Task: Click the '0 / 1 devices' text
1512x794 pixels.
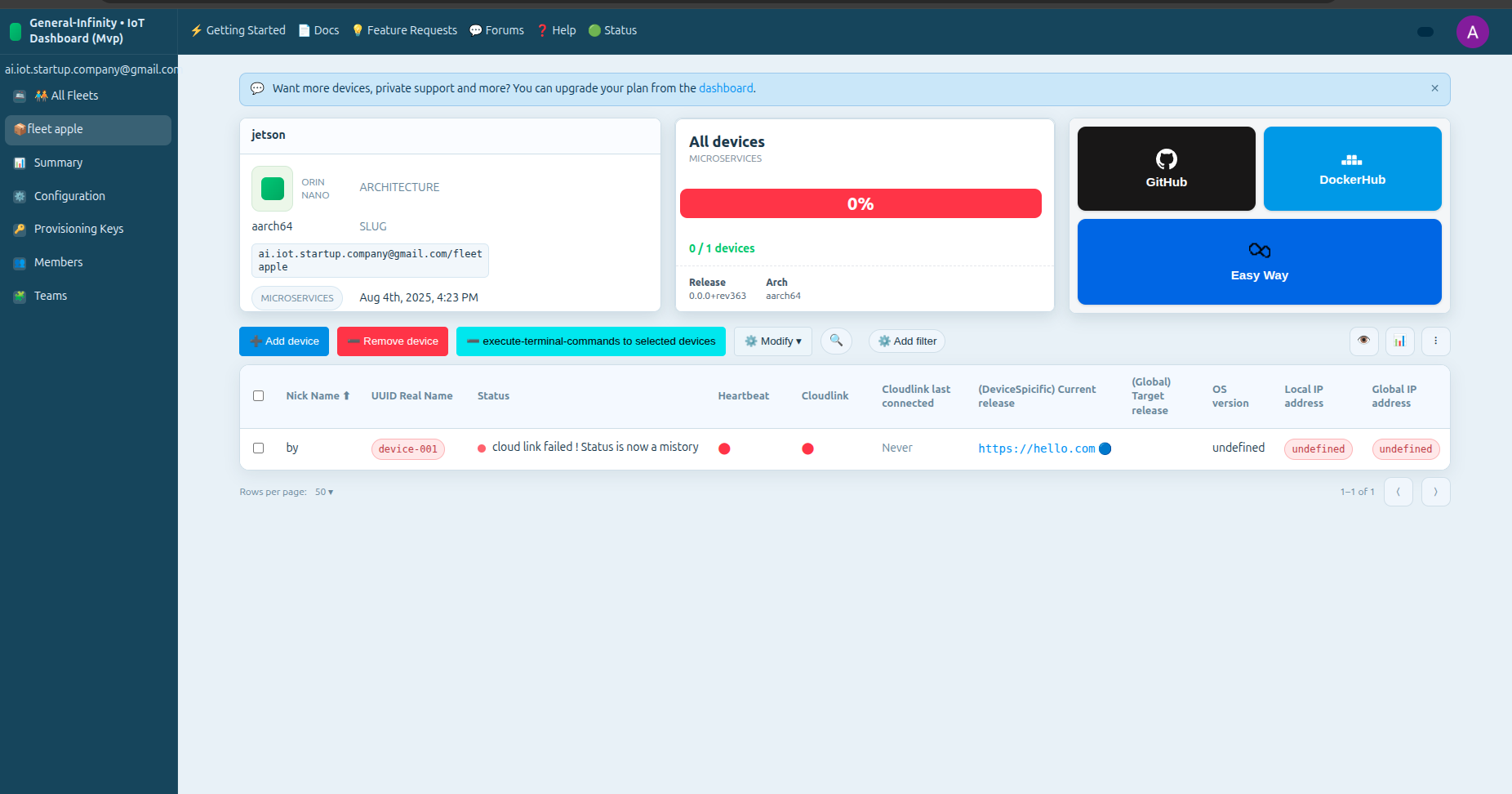Action: point(722,248)
